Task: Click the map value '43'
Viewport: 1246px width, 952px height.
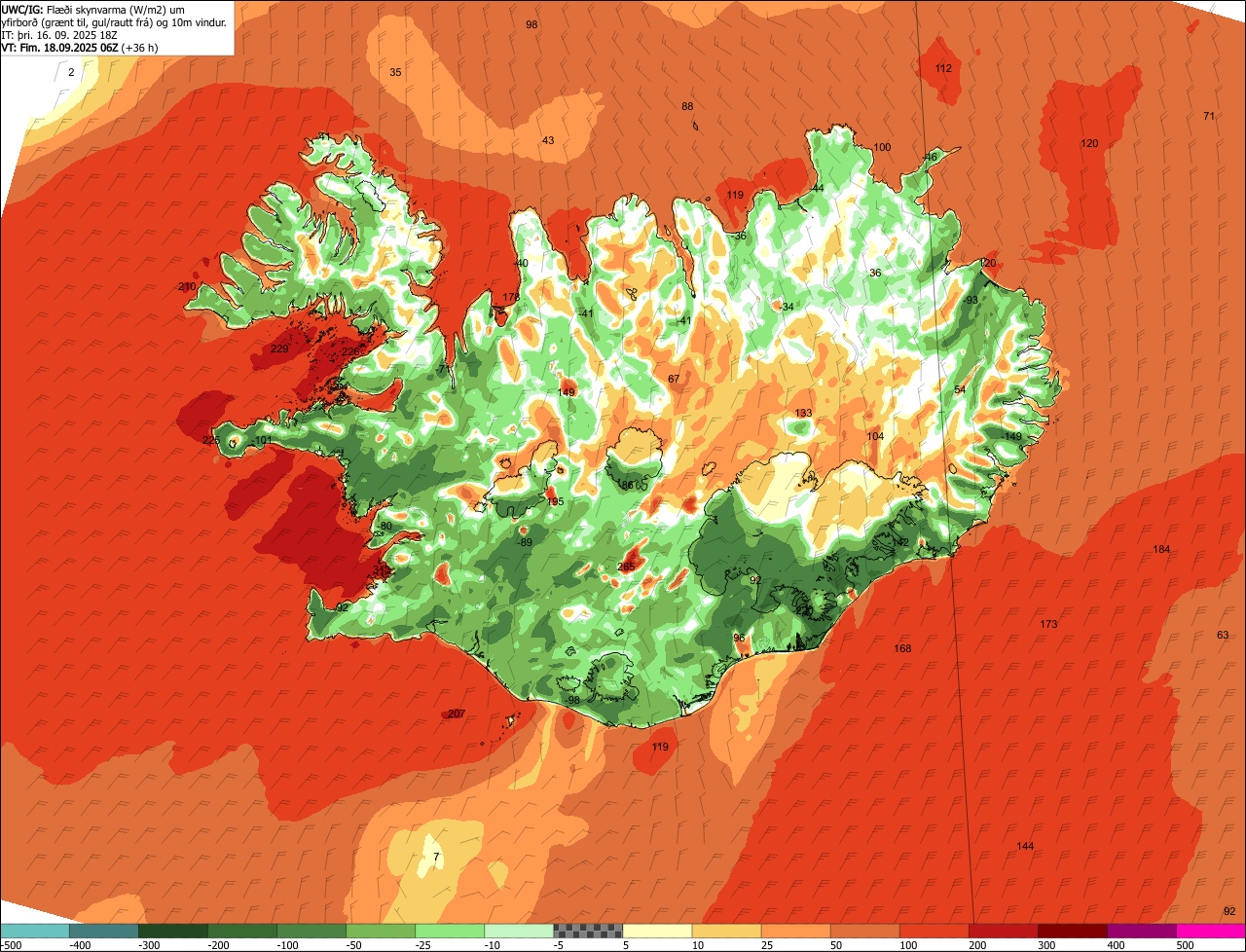Action: point(548,140)
